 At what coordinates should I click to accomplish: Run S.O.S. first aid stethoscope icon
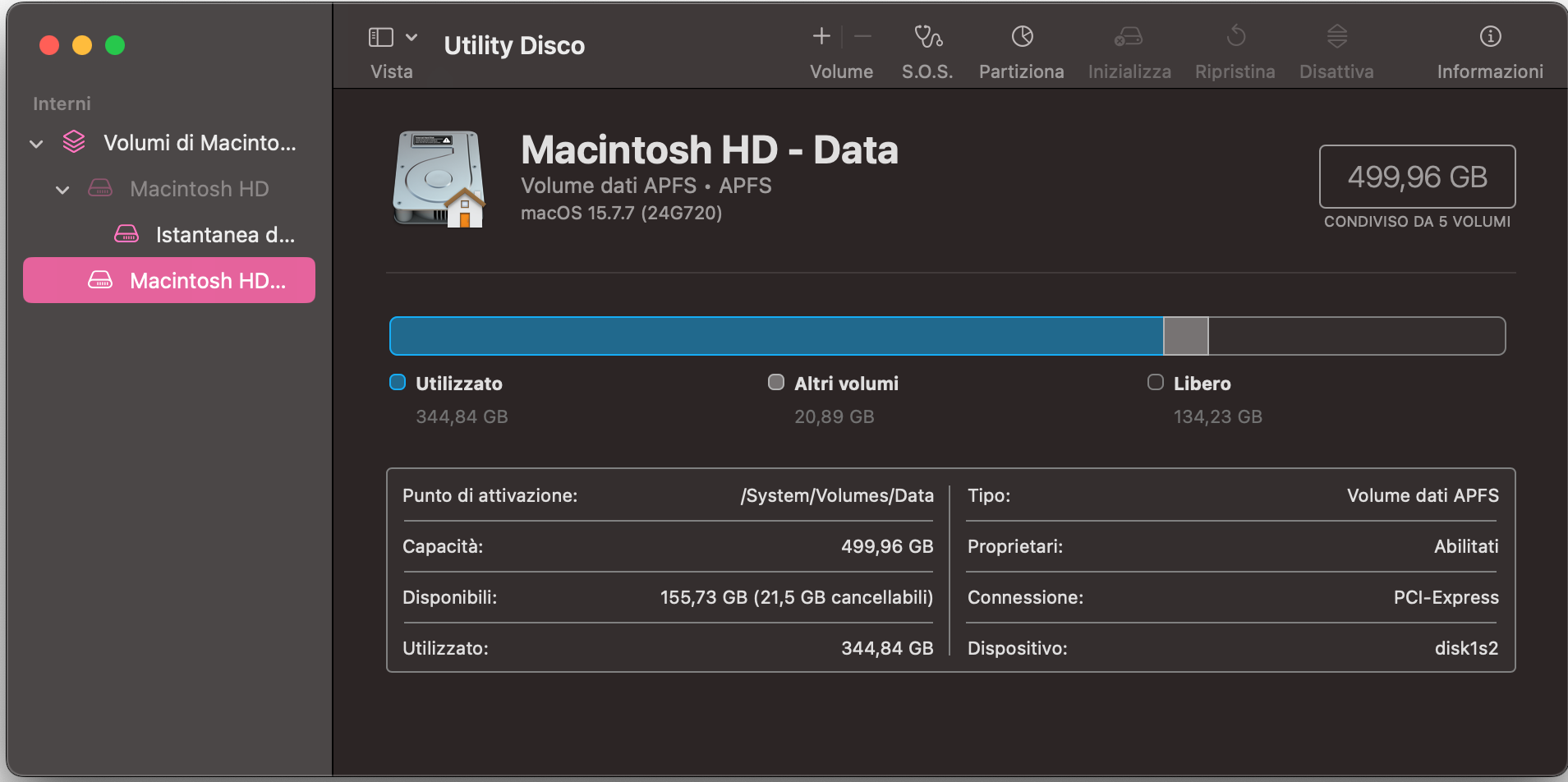click(x=928, y=36)
